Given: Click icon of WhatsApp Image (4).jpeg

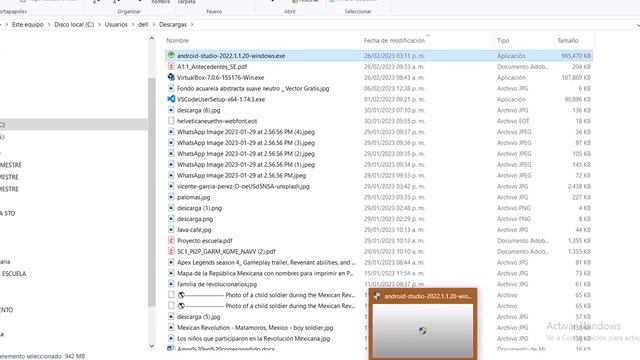Looking at the screenshot, I should coord(171,131).
